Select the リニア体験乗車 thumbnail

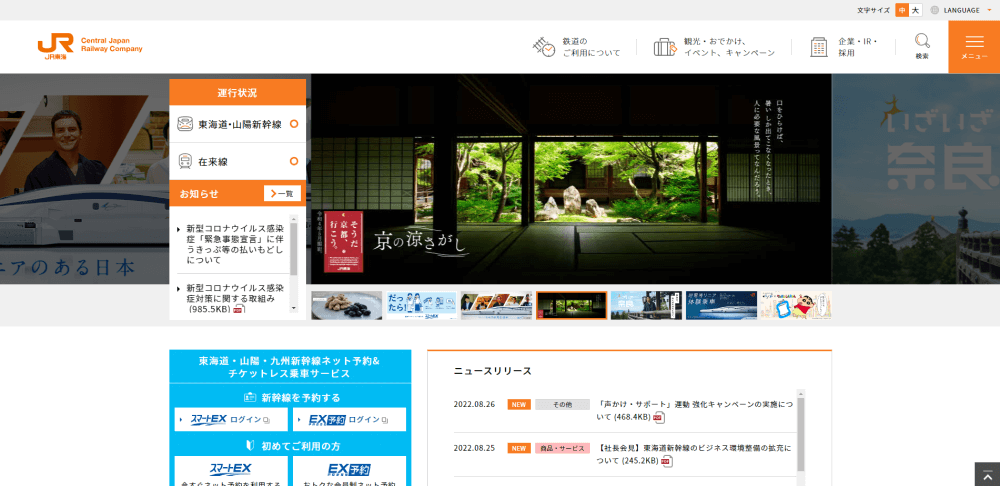pos(721,306)
